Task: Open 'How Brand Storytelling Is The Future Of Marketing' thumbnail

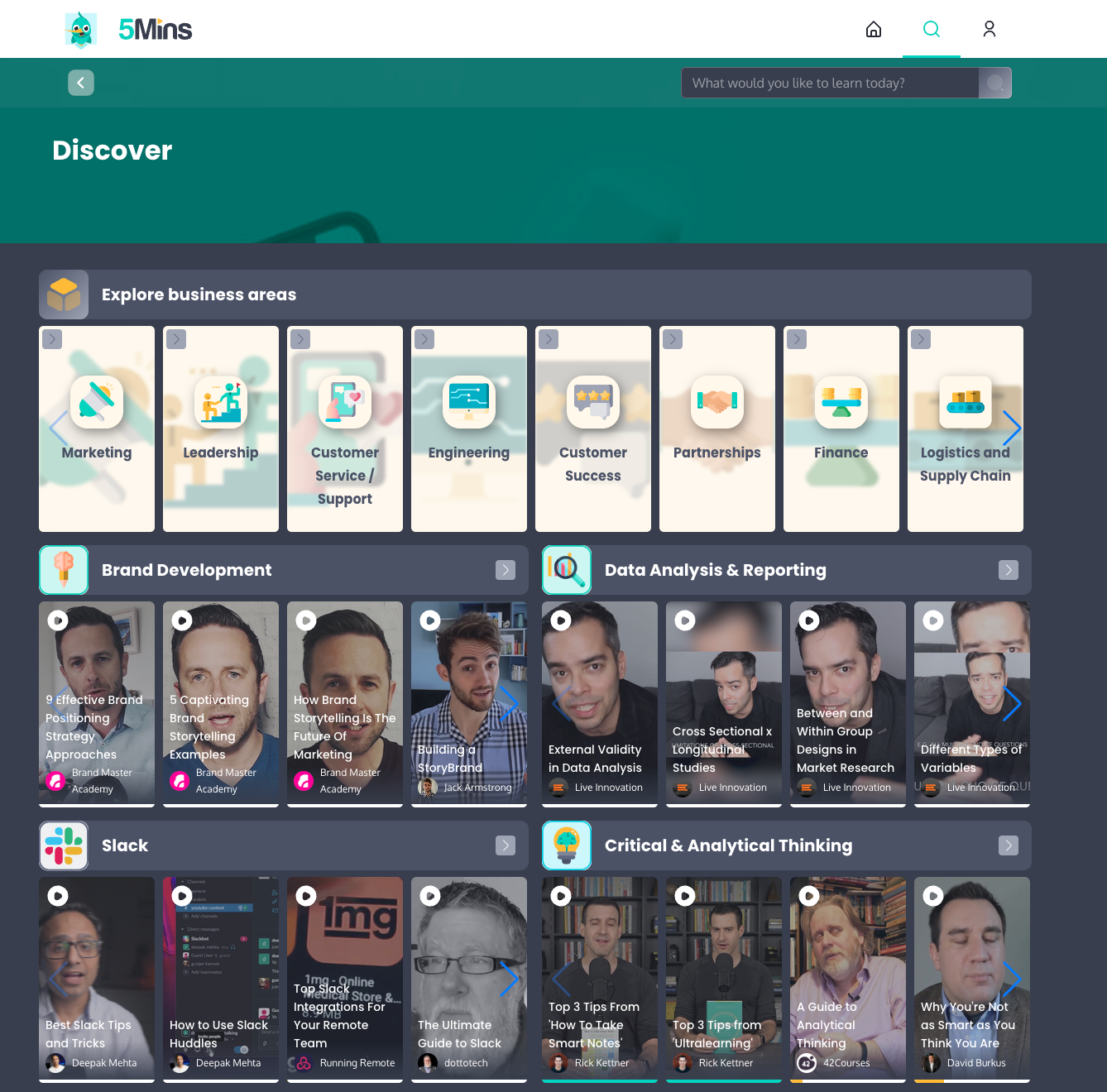Action: pos(345,703)
